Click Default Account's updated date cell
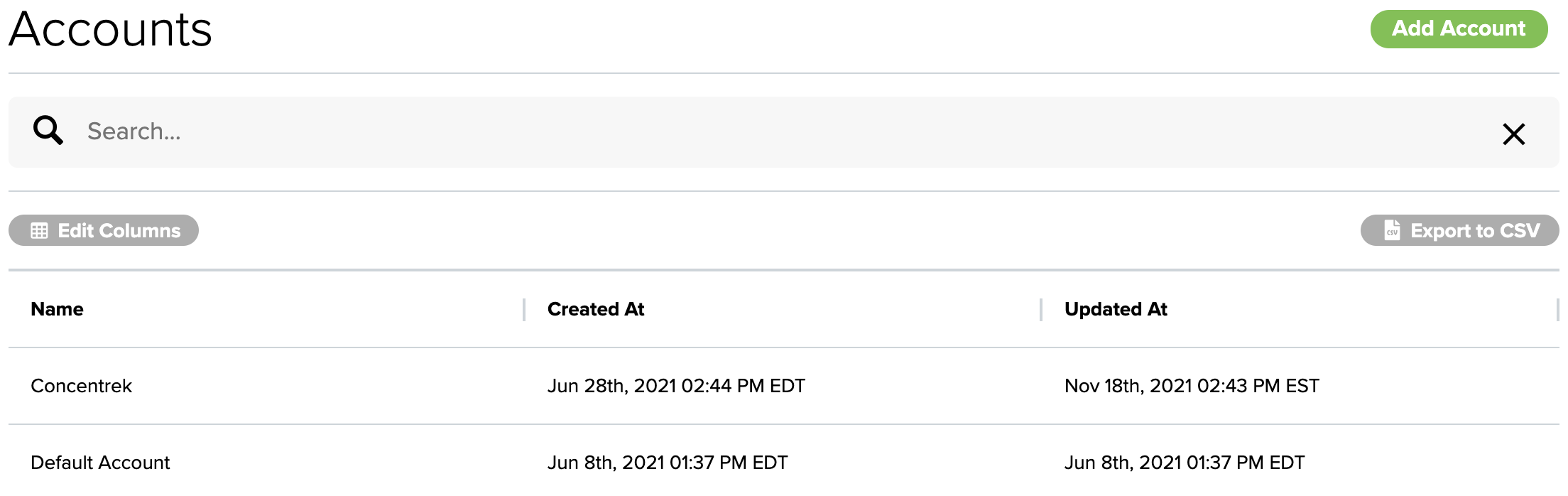Viewport: 1568px width, 496px height. (1184, 463)
